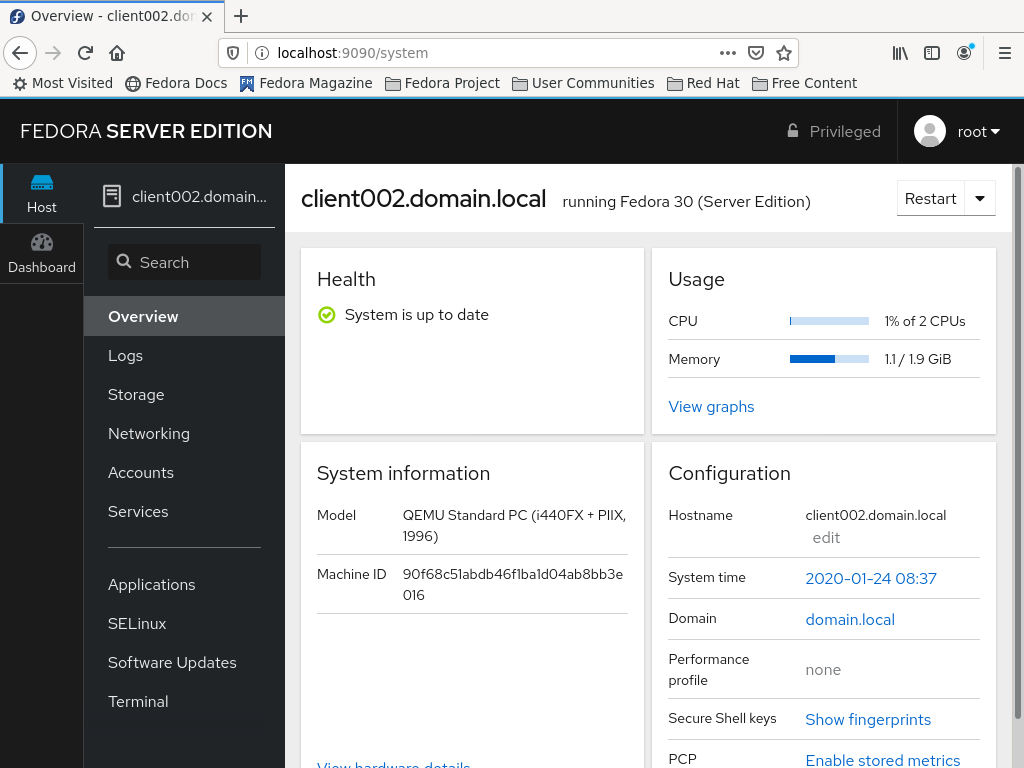The height and width of the screenshot is (768, 1024).
Task: Edit the hostname via edit link
Action: [825, 537]
